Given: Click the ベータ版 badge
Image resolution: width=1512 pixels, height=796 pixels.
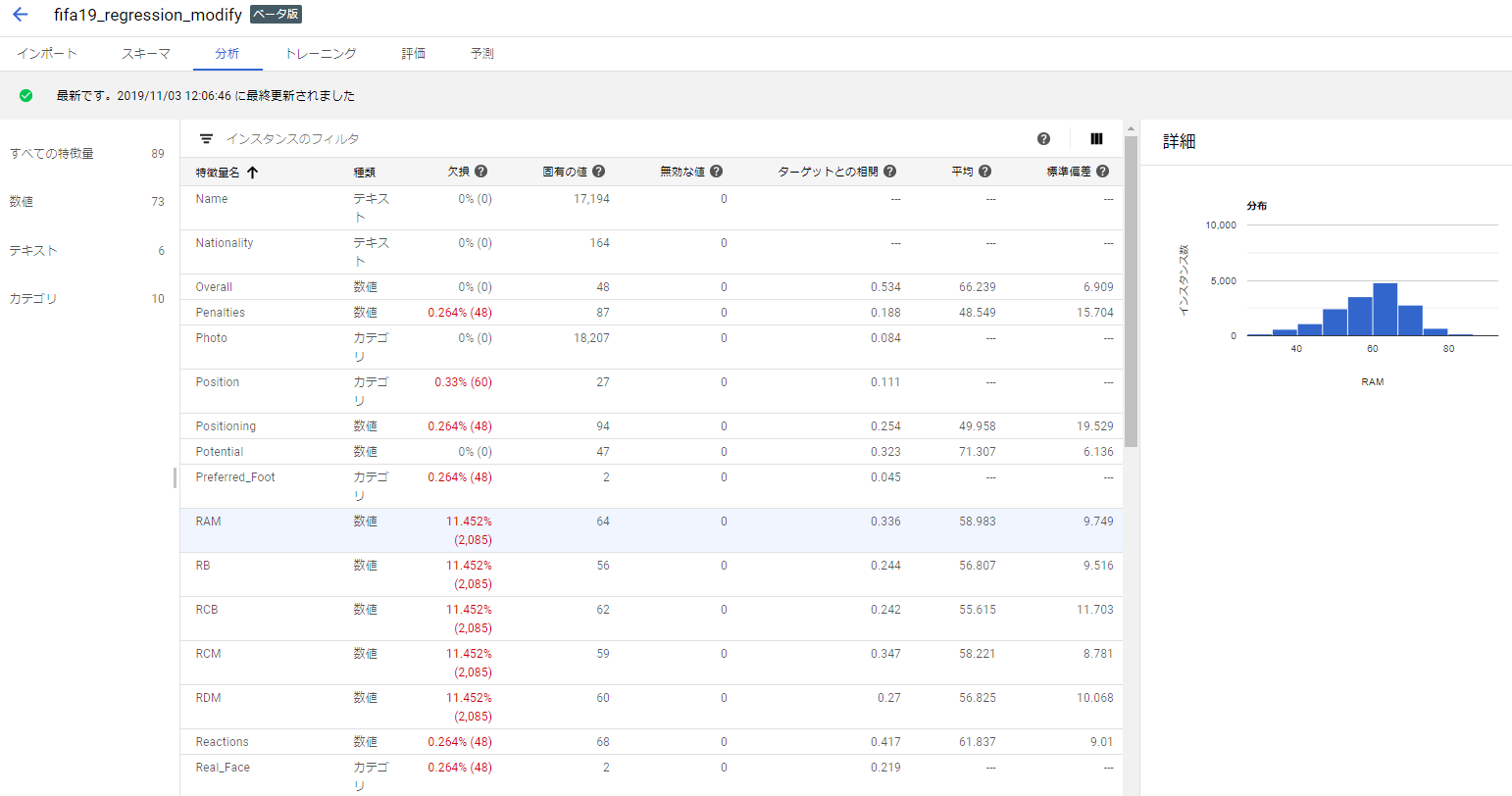Looking at the screenshot, I should [x=276, y=15].
